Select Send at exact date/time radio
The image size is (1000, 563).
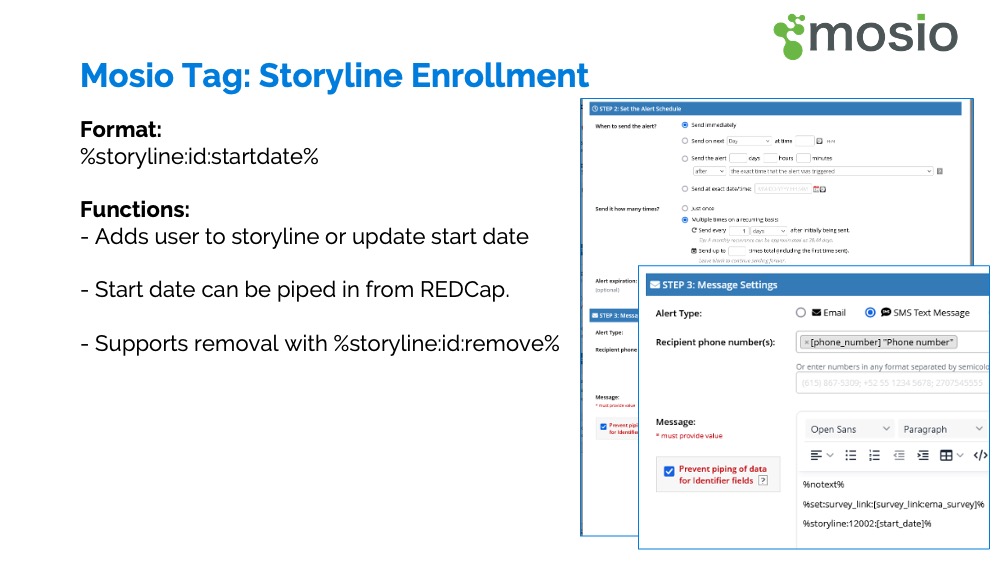(685, 189)
